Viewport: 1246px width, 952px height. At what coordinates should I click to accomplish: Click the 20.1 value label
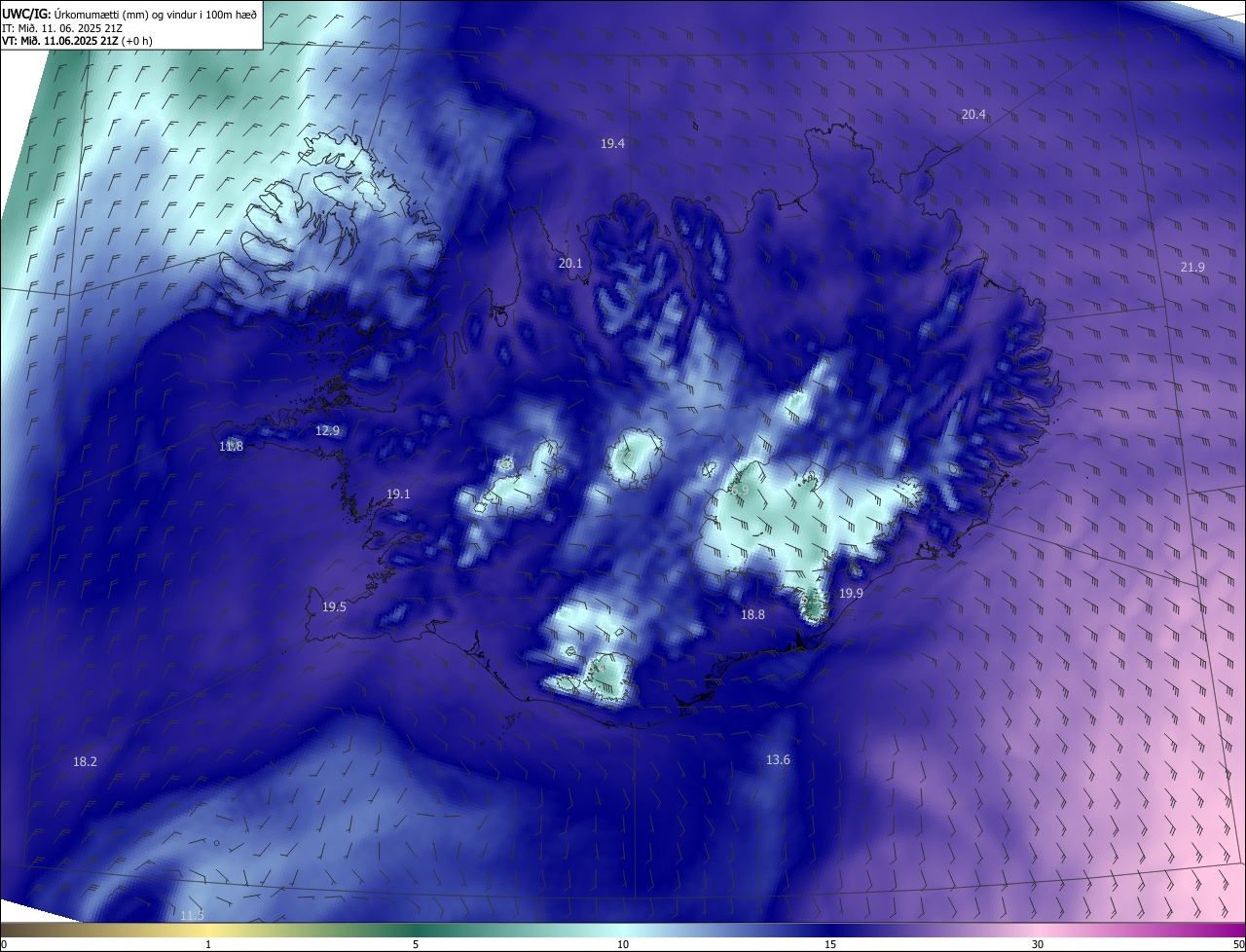(x=570, y=263)
